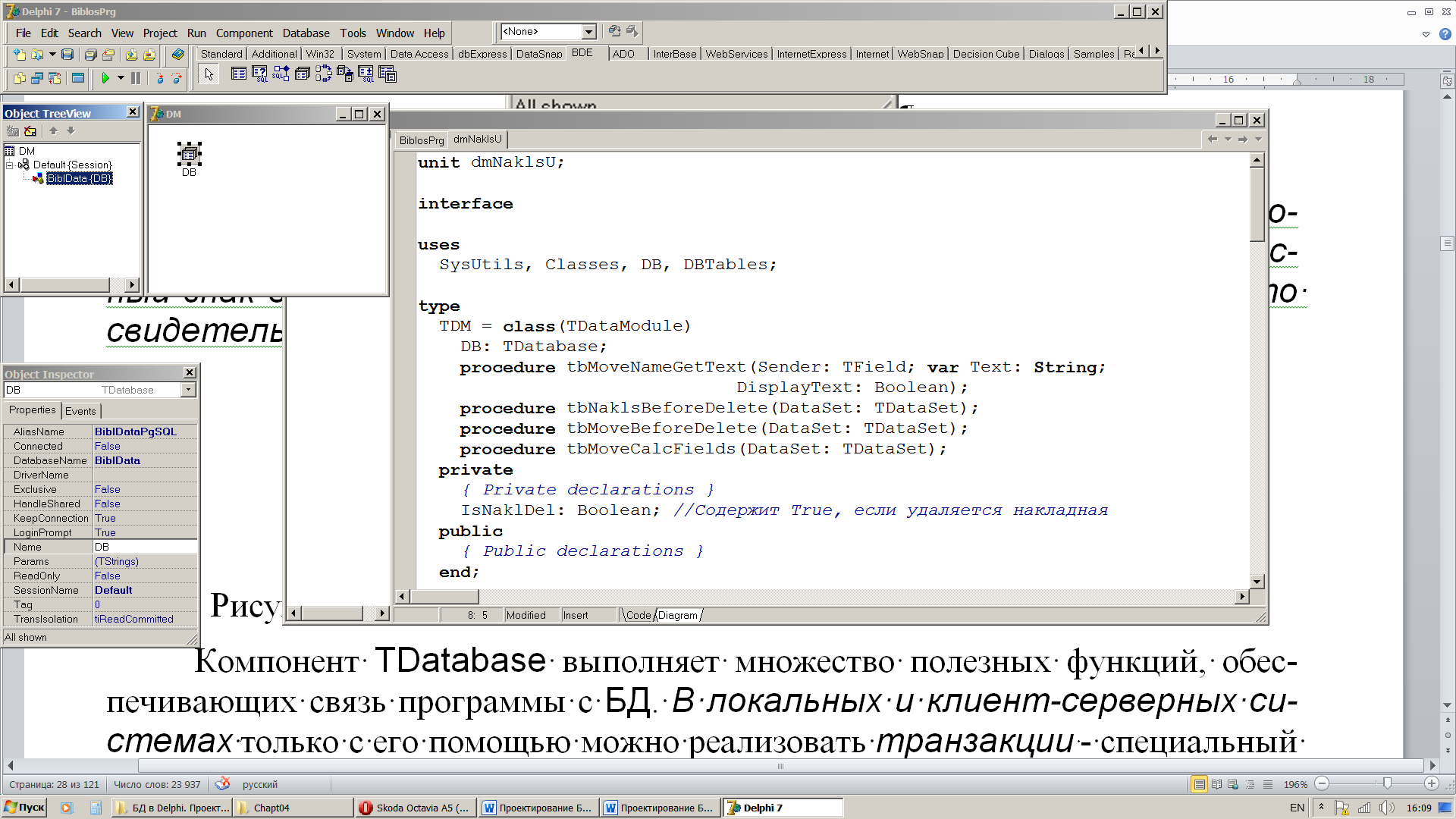Click the Trace Into debug icon
1456x819 pixels.
coord(159,78)
